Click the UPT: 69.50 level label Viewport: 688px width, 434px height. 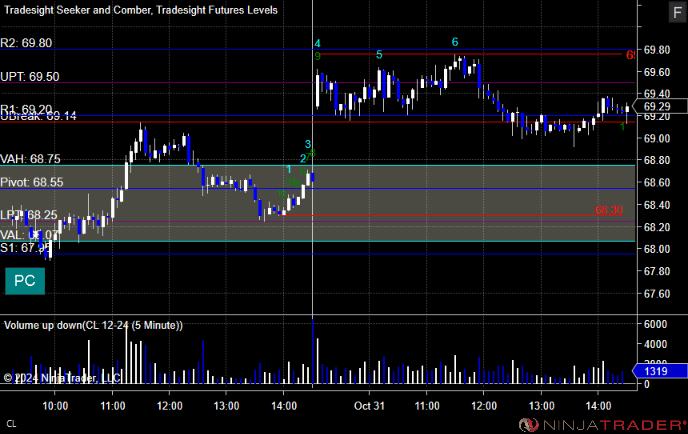coord(29,77)
